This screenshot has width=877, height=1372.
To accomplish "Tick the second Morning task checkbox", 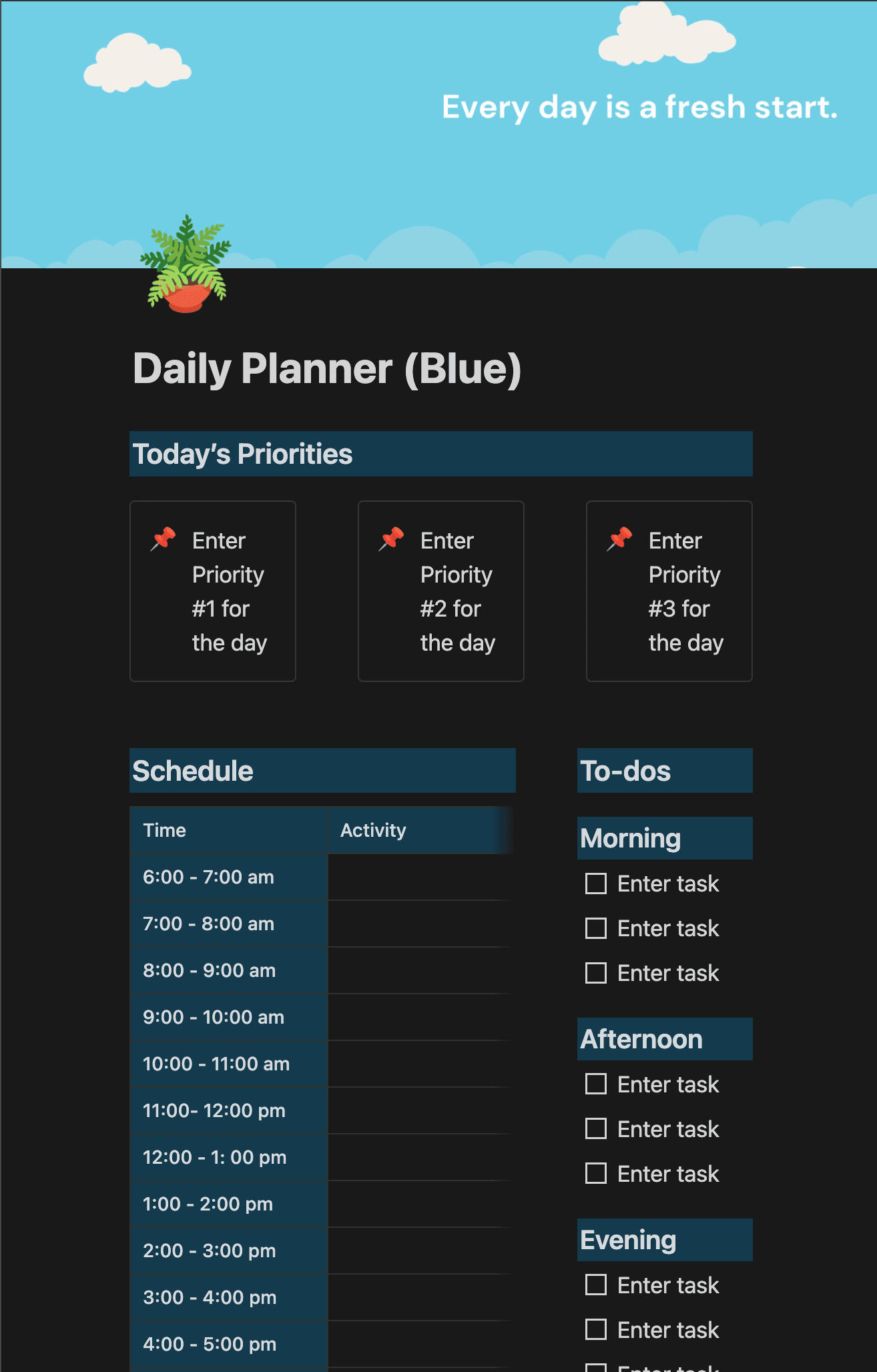I will [595, 928].
